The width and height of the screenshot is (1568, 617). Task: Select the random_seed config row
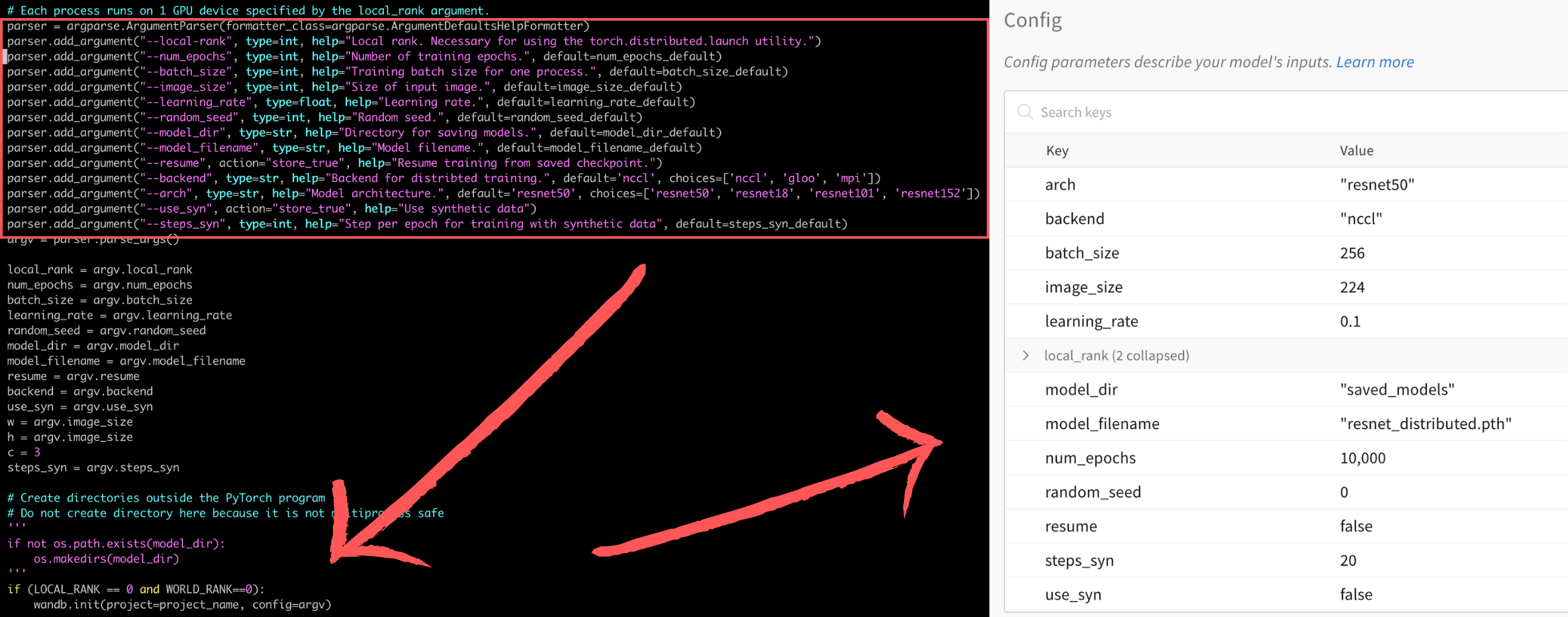pyautogui.click(x=1093, y=492)
